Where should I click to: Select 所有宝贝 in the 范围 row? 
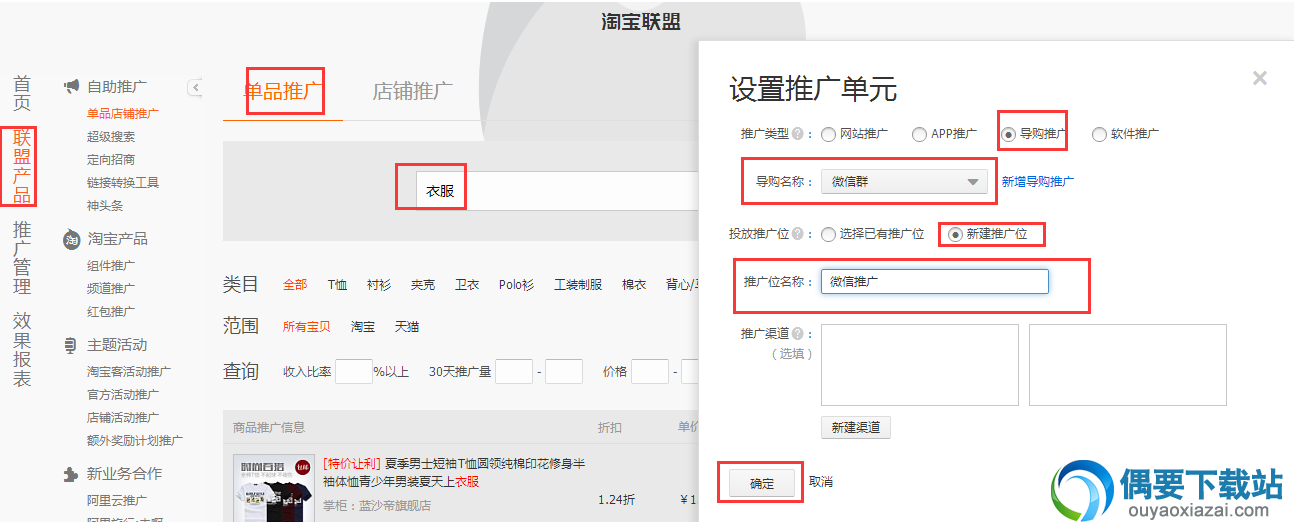(x=307, y=327)
